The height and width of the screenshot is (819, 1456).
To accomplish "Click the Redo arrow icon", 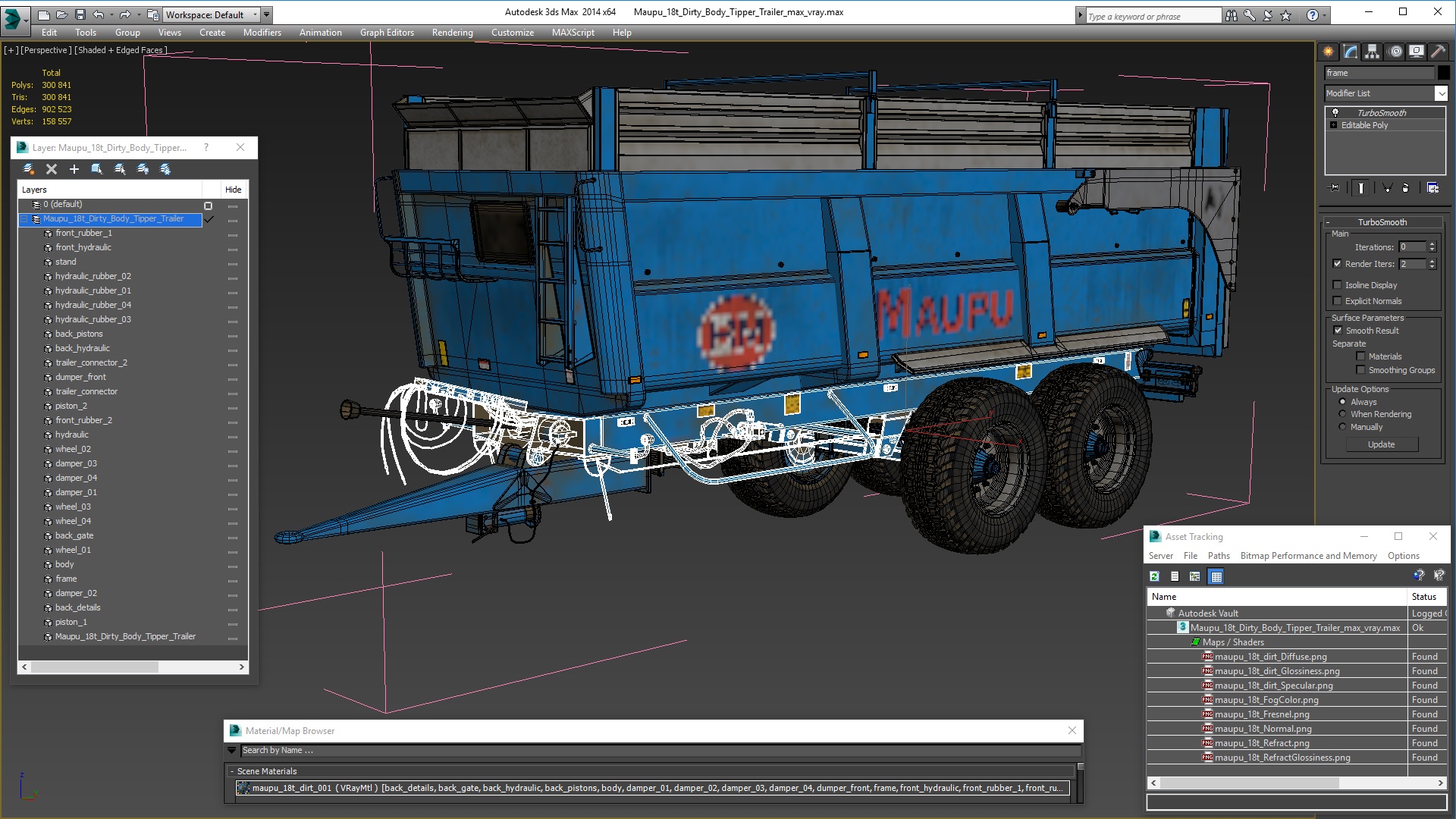I will 125,14.
